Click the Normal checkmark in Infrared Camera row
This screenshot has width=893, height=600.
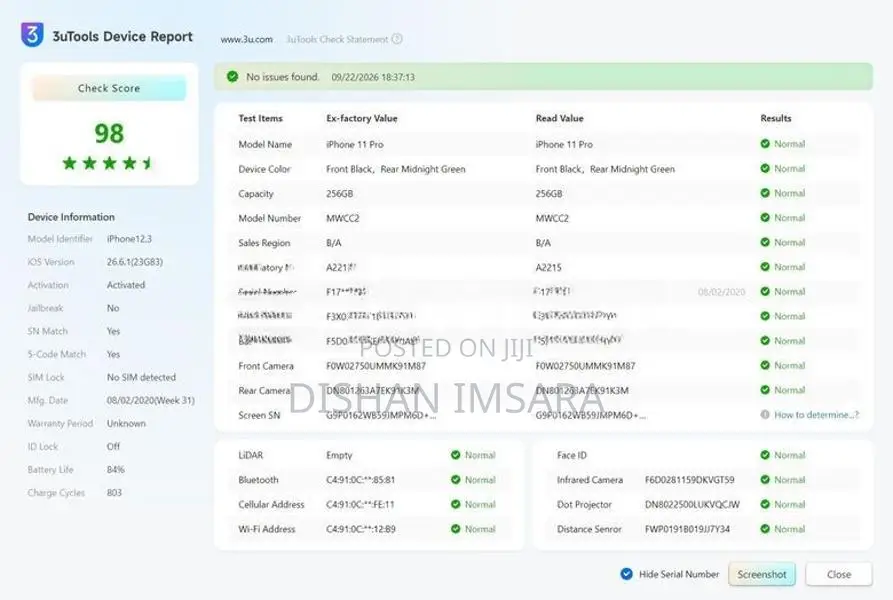pyautogui.click(x=765, y=479)
